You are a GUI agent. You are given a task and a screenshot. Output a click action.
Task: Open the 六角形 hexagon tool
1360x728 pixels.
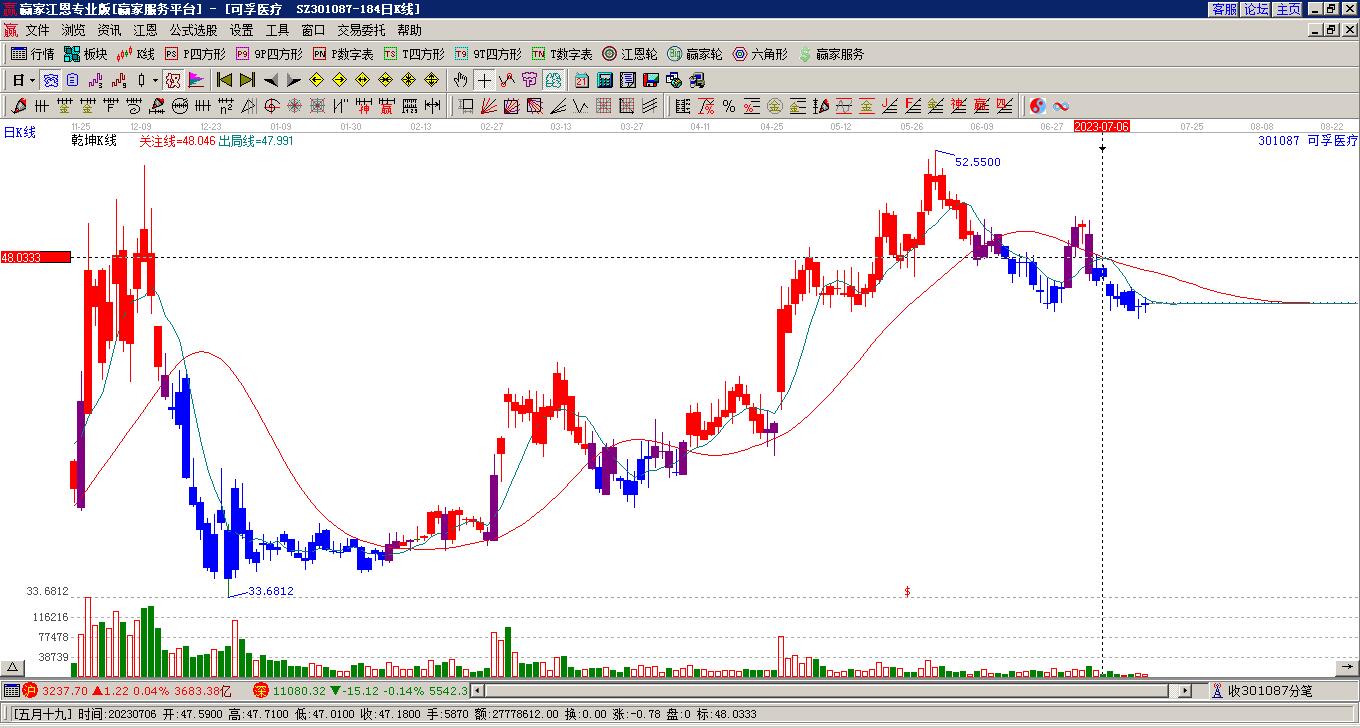[760, 54]
